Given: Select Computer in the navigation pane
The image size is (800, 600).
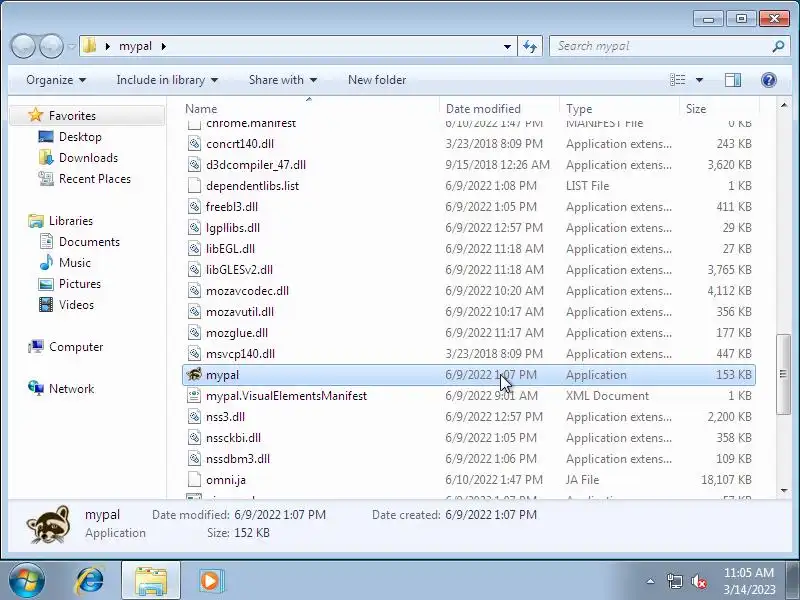Looking at the screenshot, I should 76,347.
